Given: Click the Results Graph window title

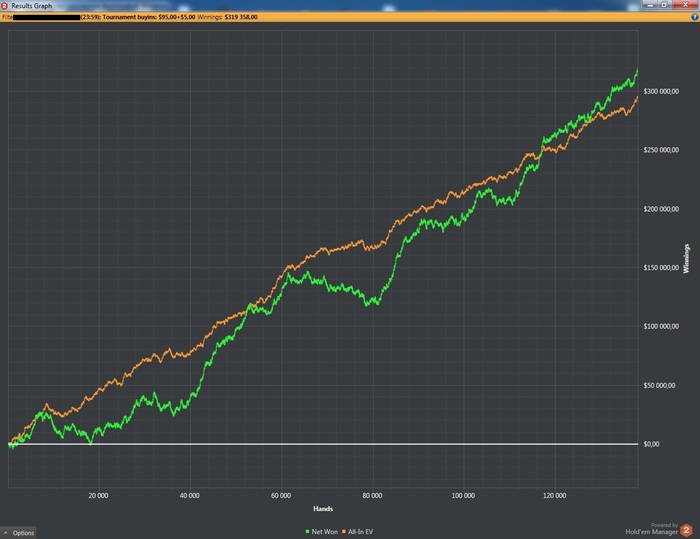Looking at the screenshot, I should click(x=32, y=6).
